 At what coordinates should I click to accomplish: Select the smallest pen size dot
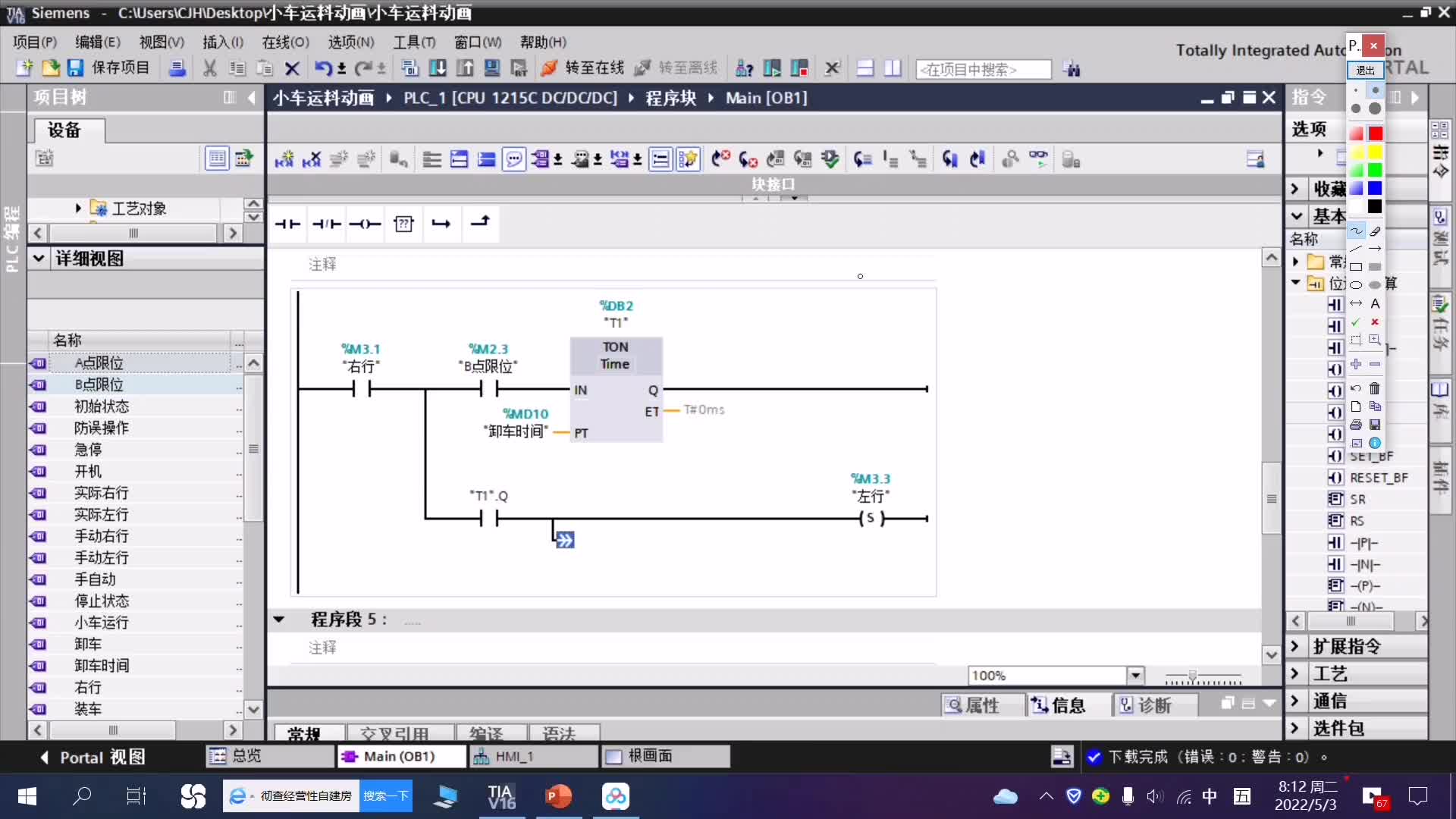[x=1356, y=90]
